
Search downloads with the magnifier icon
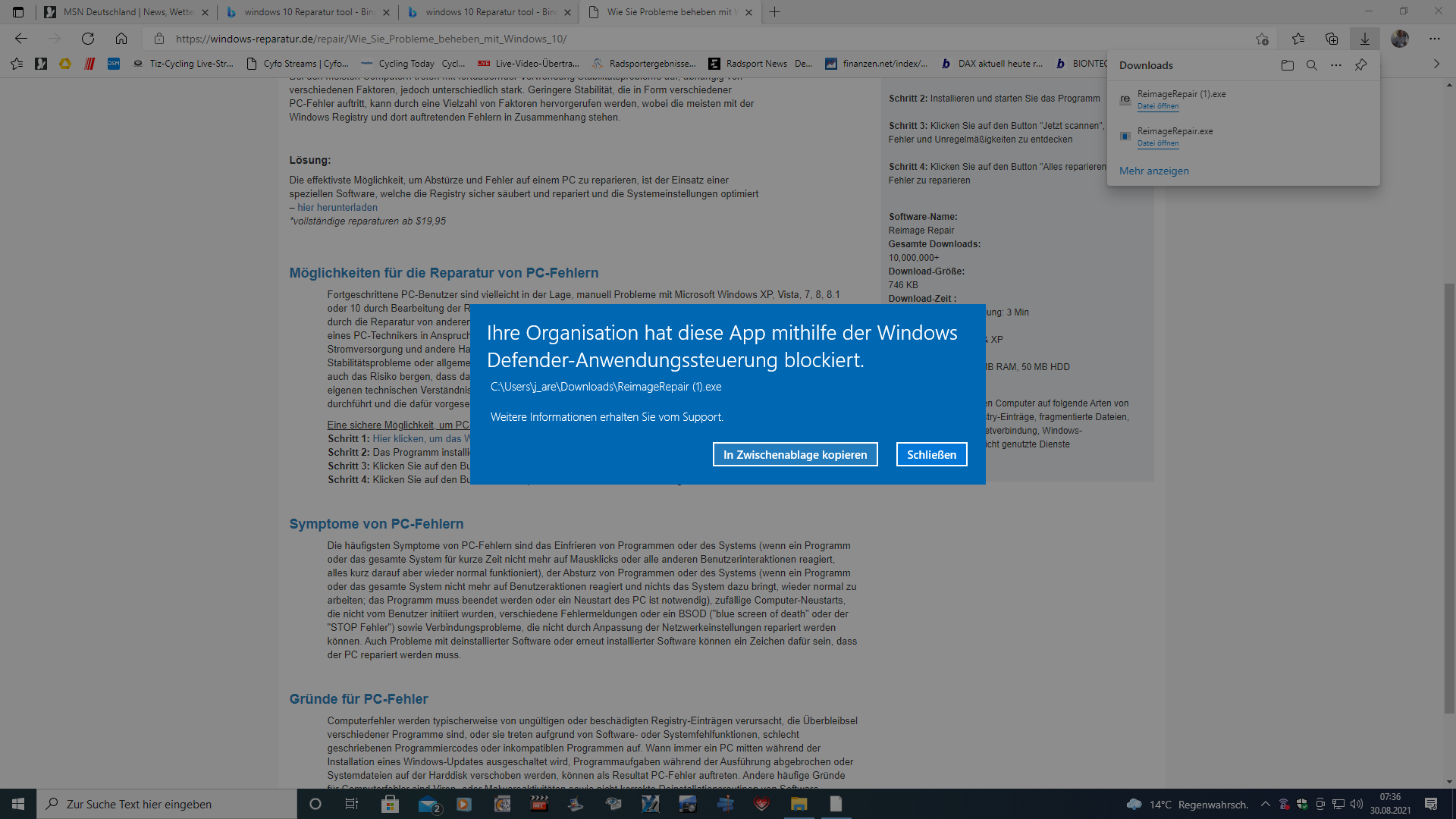click(x=1312, y=65)
